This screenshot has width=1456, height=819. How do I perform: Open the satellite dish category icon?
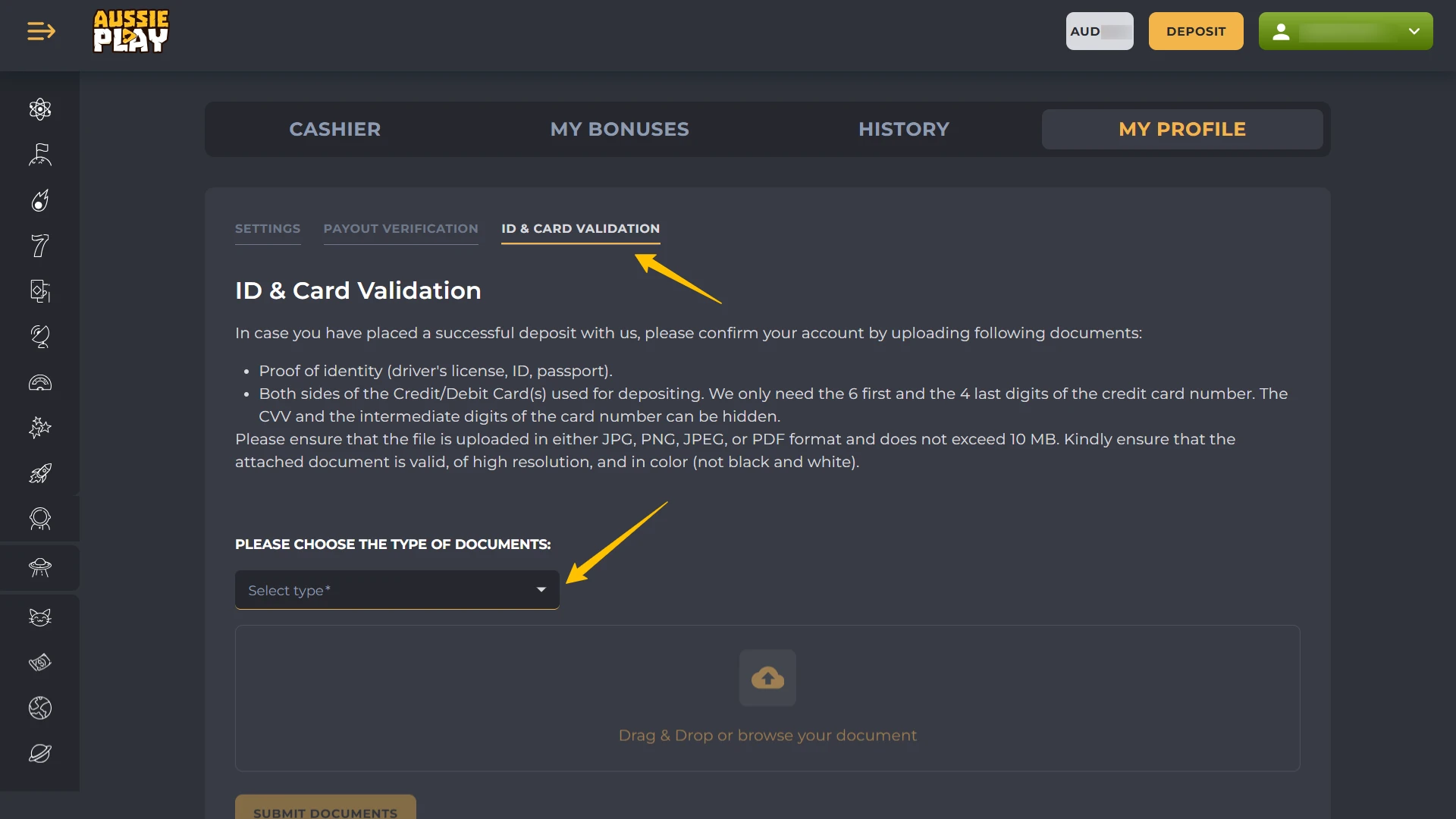pyautogui.click(x=40, y=337)
